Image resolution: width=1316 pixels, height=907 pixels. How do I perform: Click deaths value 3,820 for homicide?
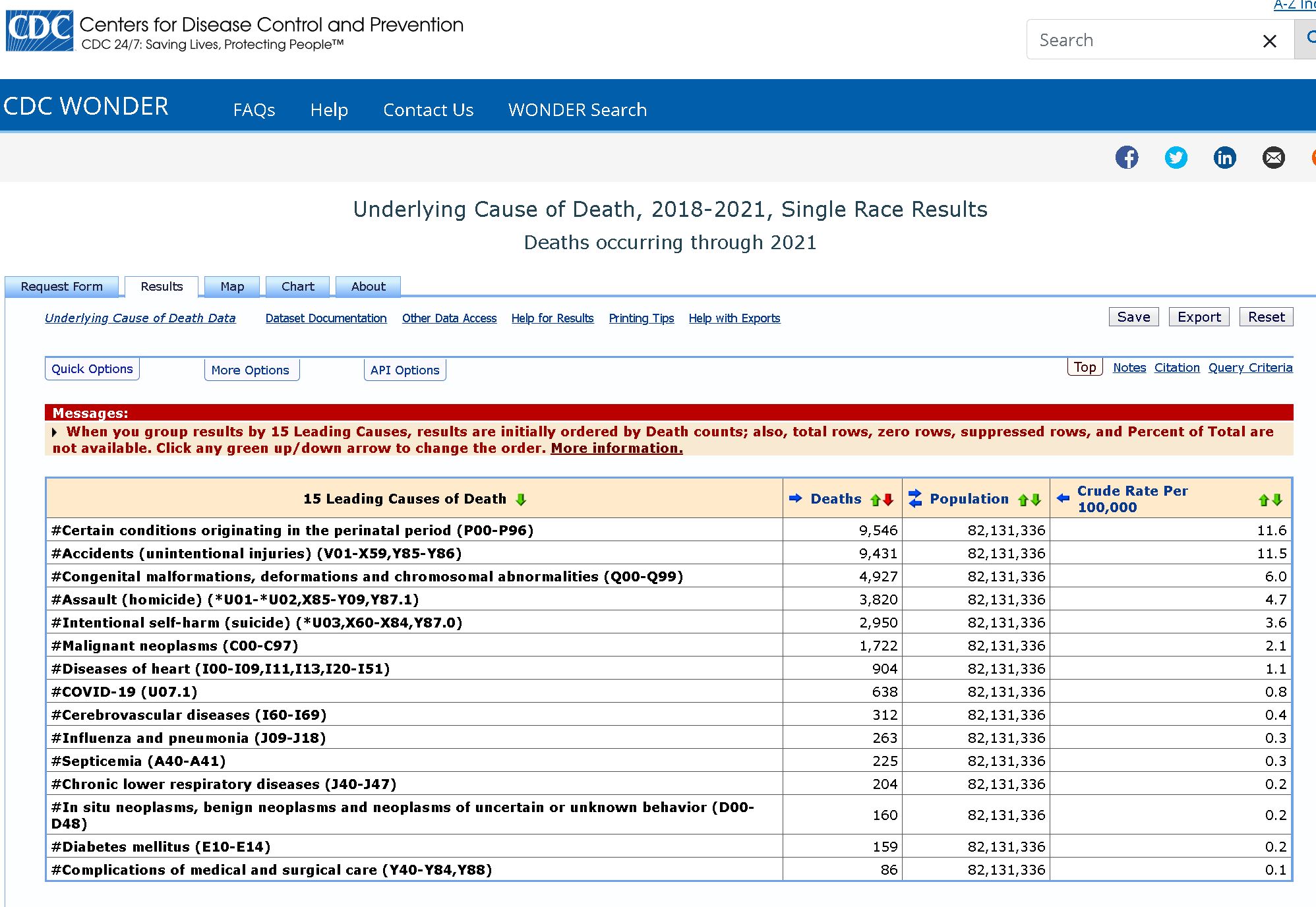[878, 600]
